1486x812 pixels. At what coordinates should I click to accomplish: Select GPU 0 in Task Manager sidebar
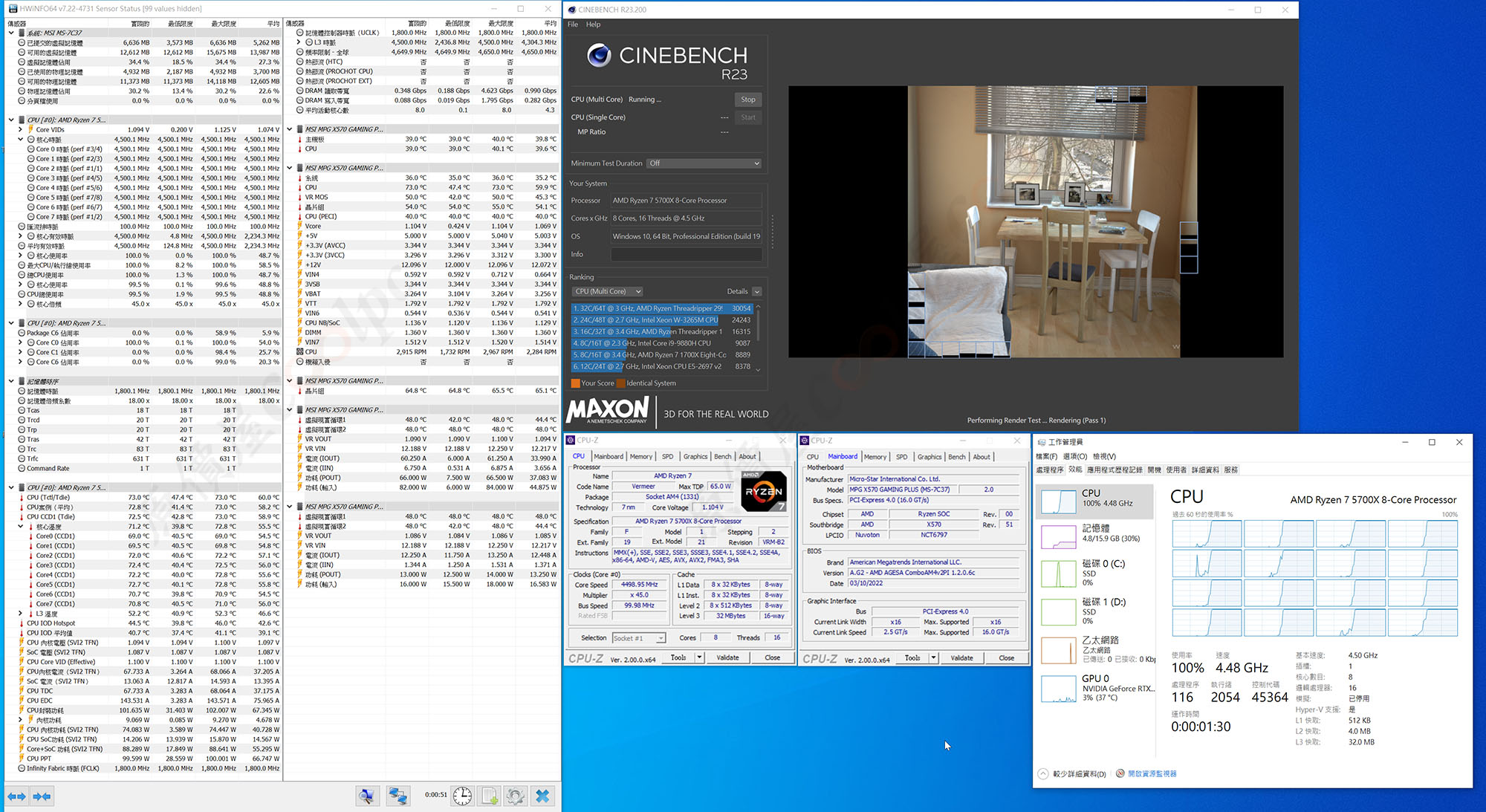coord(1096,687)
